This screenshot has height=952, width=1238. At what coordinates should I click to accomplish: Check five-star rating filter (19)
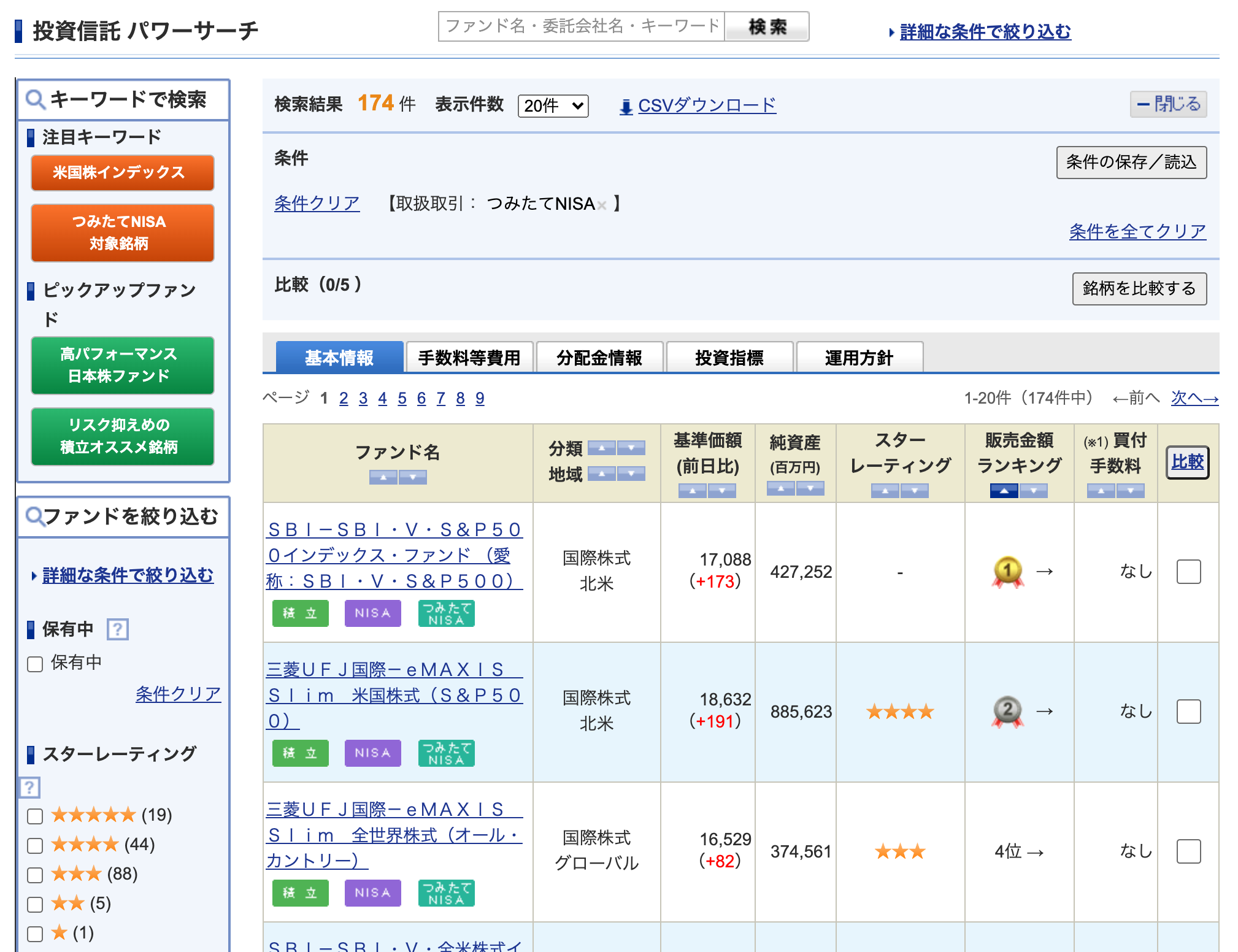(x=35, y=816)
